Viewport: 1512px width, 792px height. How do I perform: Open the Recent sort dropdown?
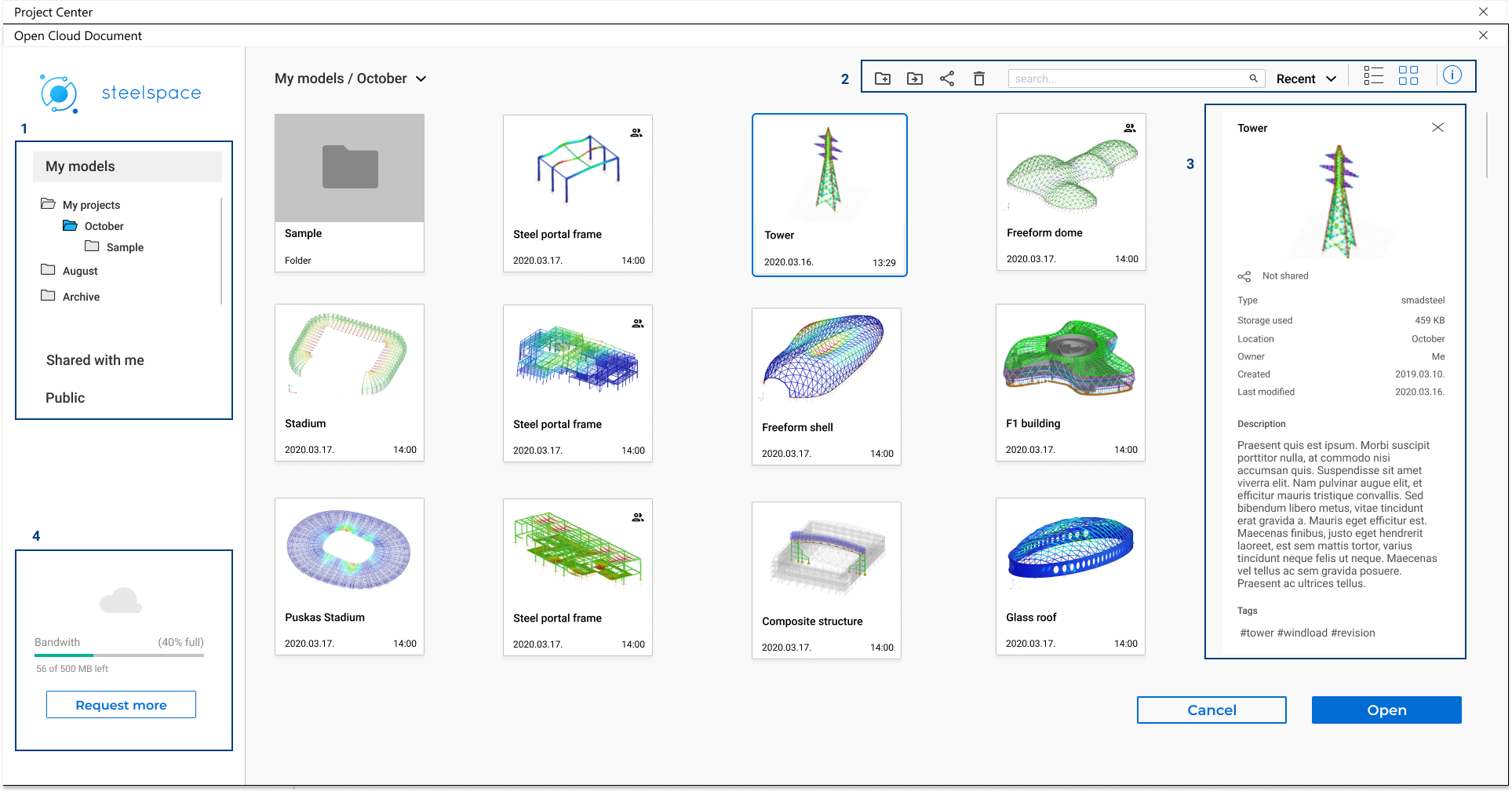1306,78
